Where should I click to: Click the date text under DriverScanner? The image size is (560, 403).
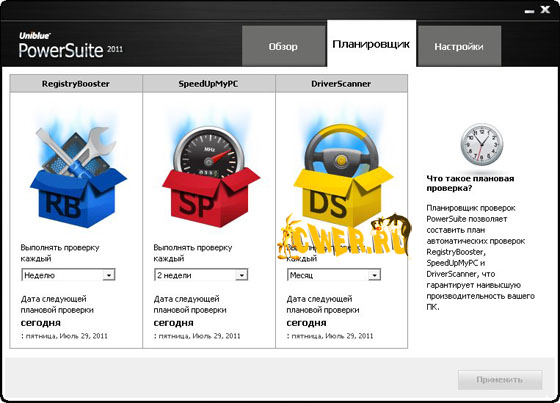330,336
